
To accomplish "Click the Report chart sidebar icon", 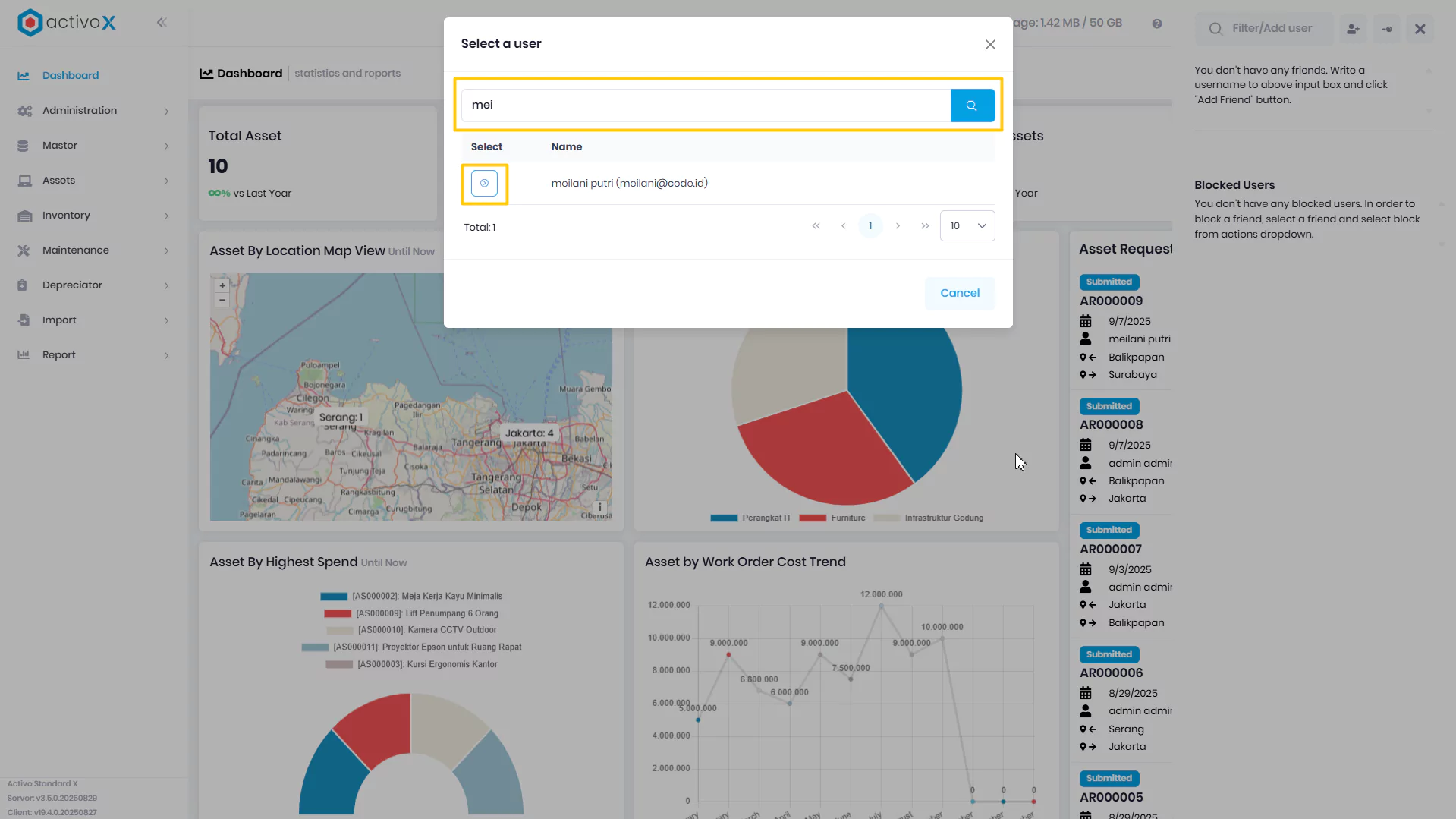I will point(24,355).
